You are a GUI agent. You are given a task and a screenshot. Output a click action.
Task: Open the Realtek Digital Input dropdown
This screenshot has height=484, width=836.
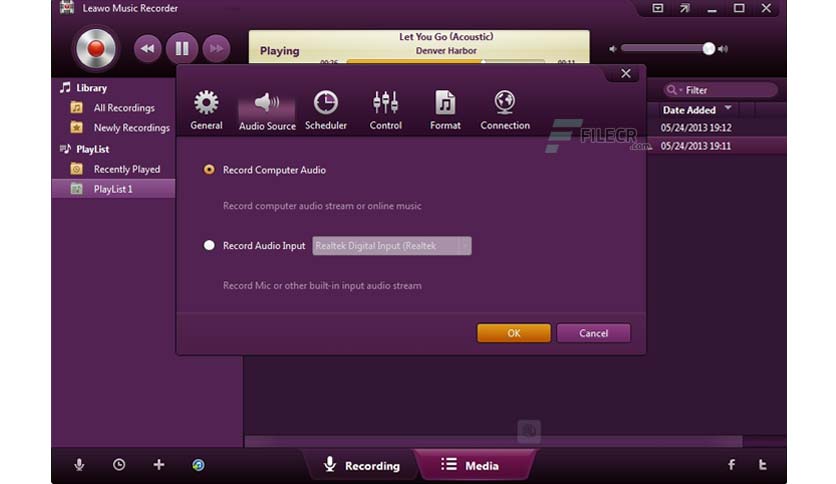[392, 246]
